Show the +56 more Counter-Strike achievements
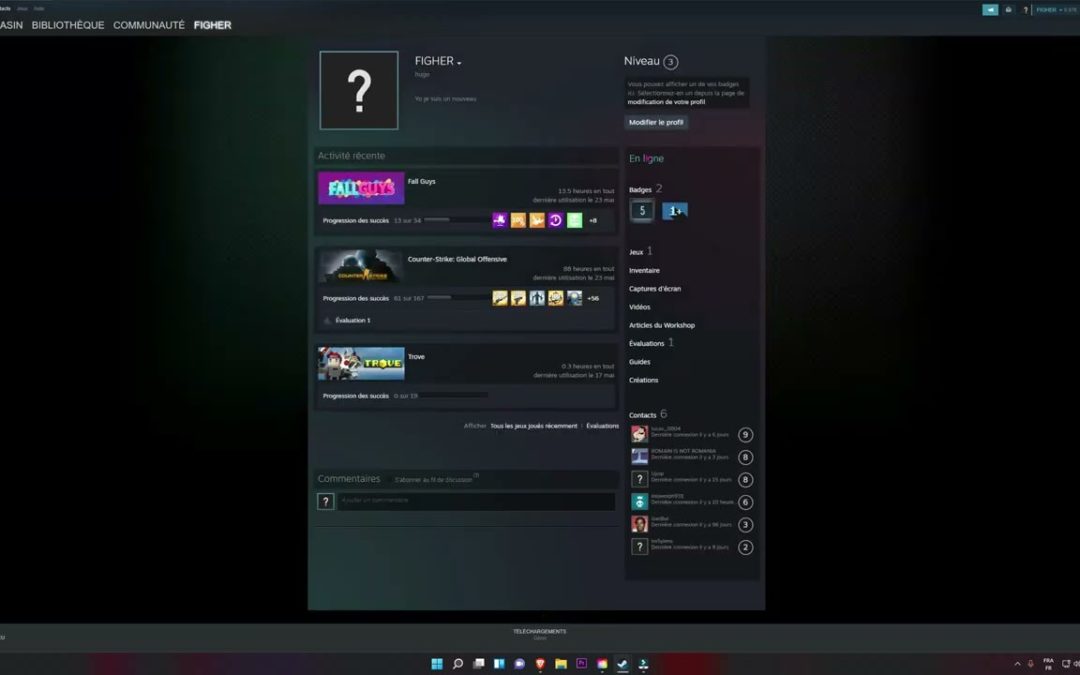1080x675 pixels. tap(593, 298)
